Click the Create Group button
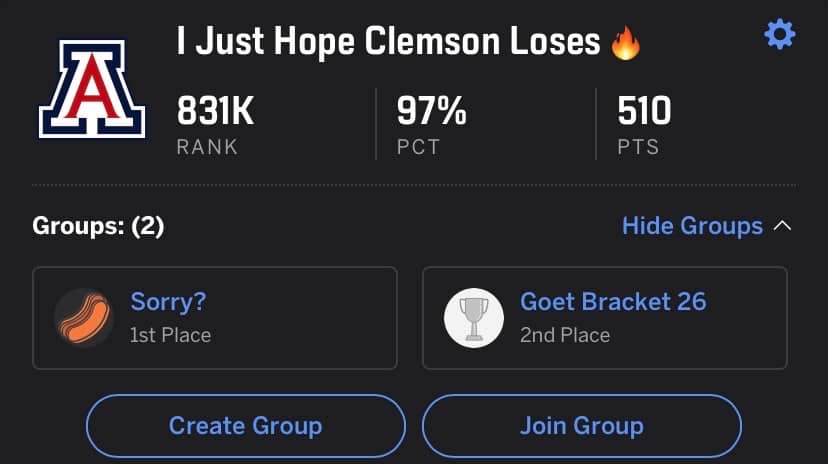 (246, 425)
